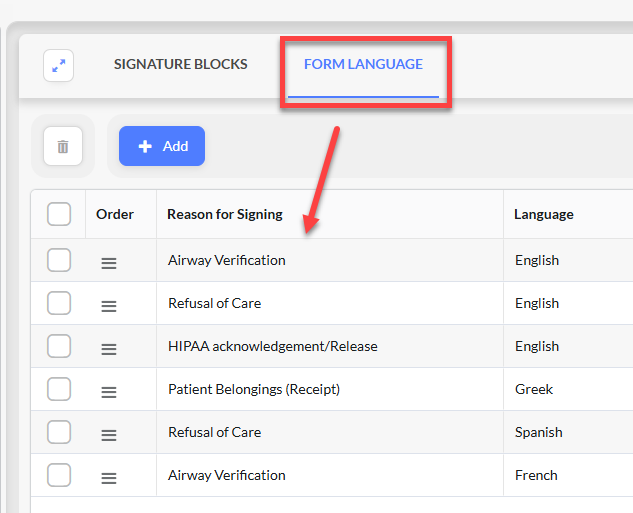Click the reorder handle for French Airway Verification
Screen dimensions: 633x513
[109, 478]
